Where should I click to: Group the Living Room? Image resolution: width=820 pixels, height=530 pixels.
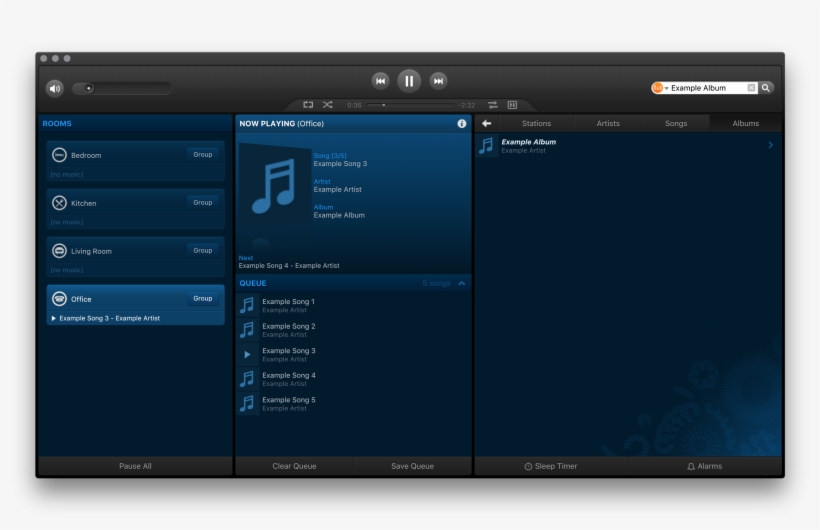[202, 251]
